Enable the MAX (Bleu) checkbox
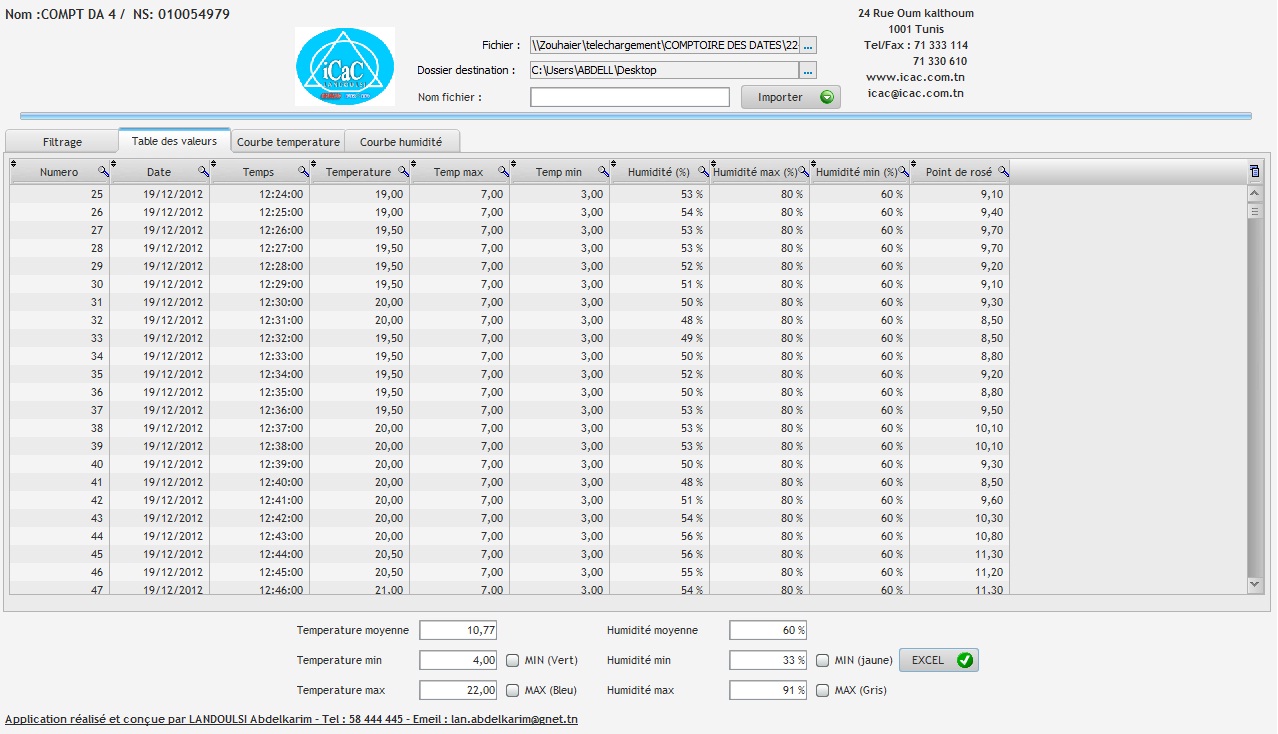The width and height of the screenshot is (1278, 734). (512, 690)
